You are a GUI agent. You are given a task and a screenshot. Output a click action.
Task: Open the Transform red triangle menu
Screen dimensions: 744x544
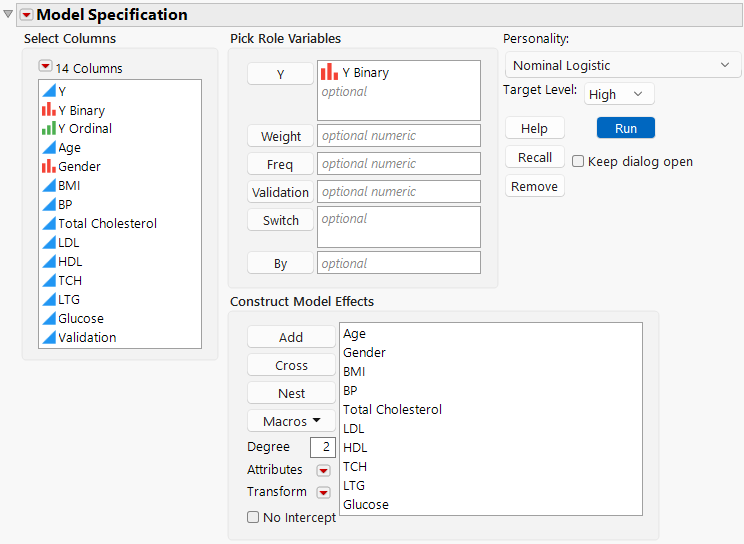[323, 492]
